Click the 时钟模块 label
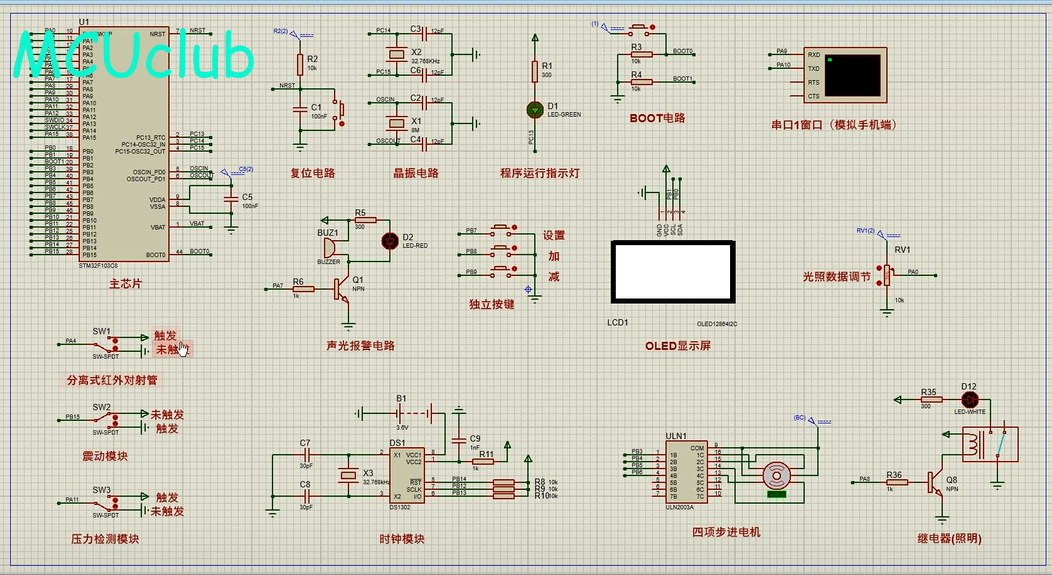The width and height of the screenshot is (1052, 575). point(402,539)
